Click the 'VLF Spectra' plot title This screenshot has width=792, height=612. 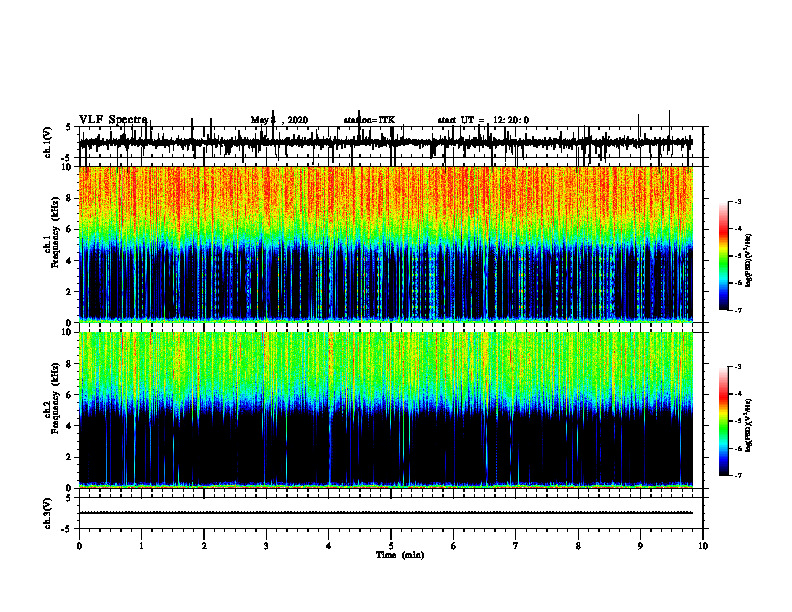click(x=113, y=120)
